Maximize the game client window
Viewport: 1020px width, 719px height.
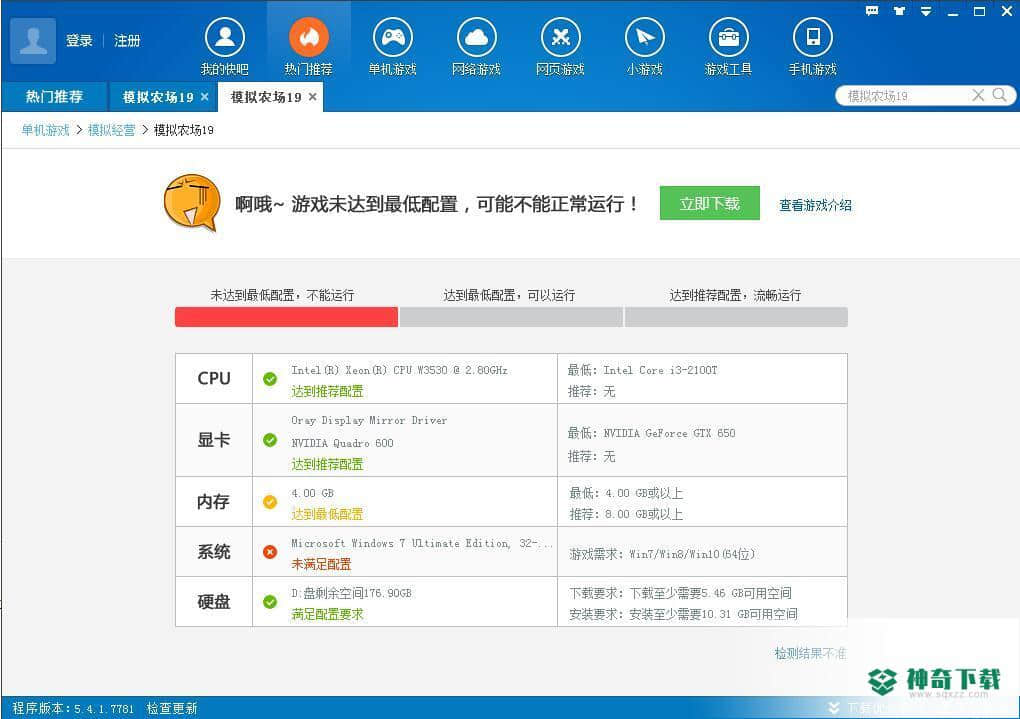coord(979,11)
